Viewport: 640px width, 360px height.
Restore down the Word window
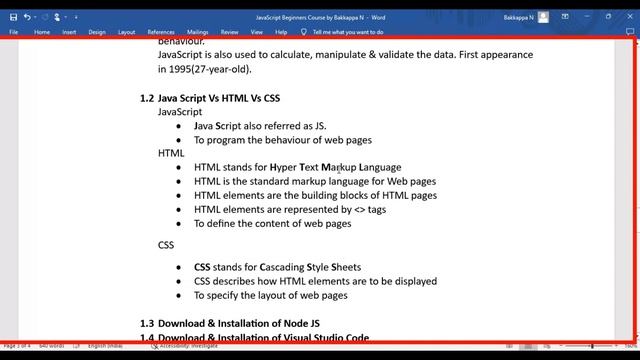608,17
